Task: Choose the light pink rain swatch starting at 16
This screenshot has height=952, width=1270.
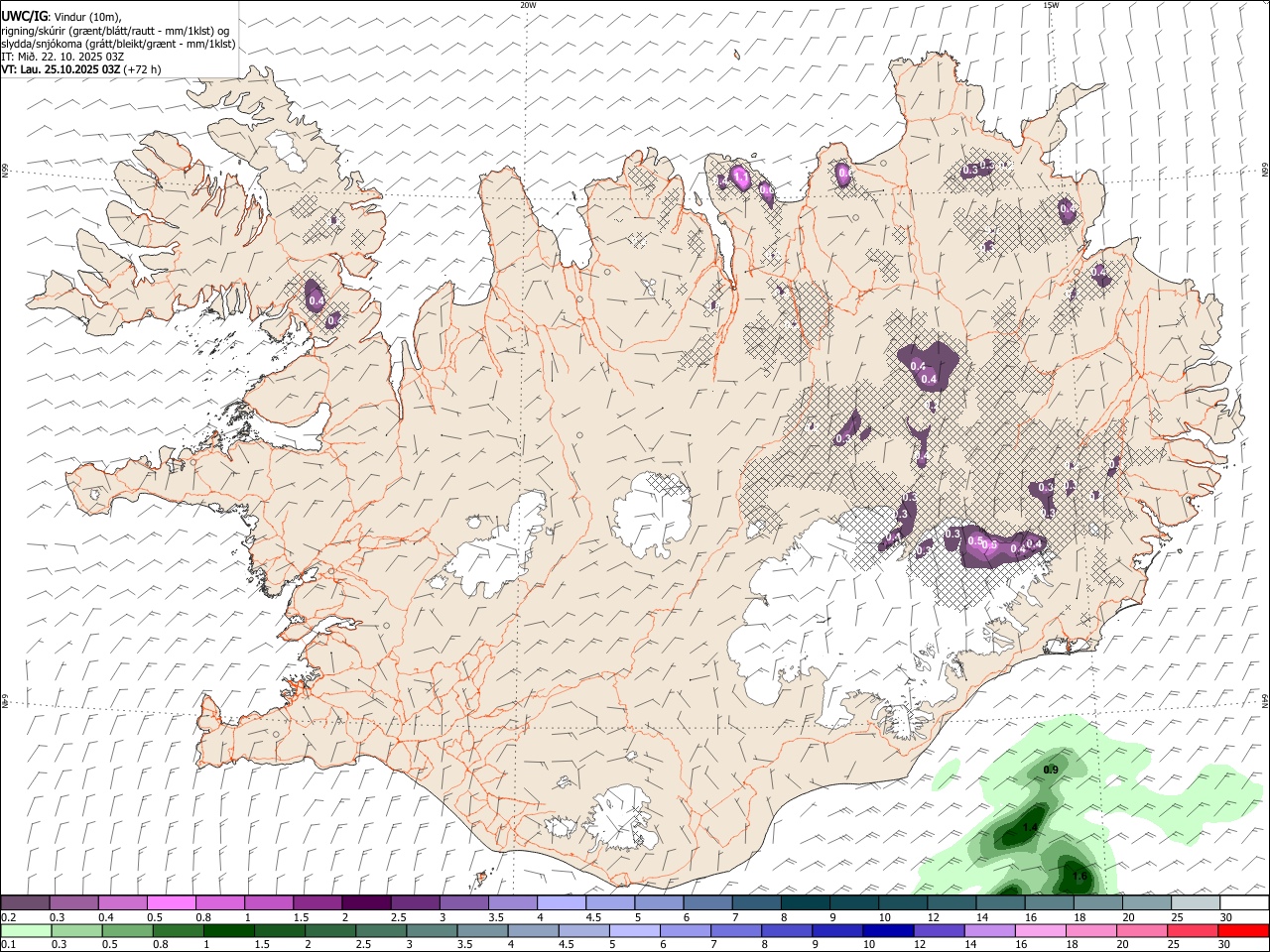Action: click(x=1039, y=931)
